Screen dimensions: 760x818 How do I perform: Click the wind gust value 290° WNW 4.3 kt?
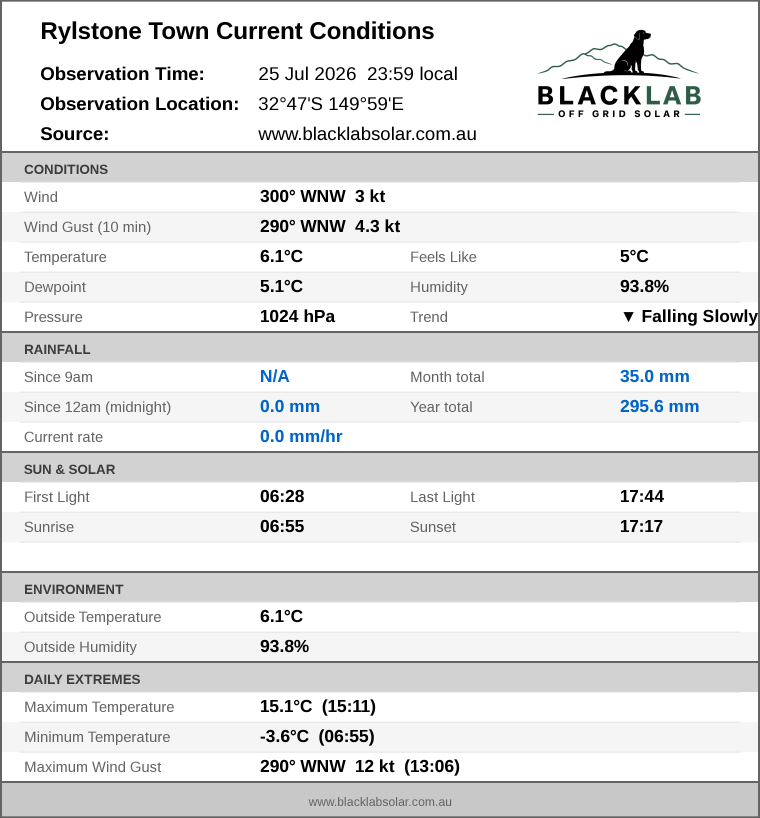(330, 226)
